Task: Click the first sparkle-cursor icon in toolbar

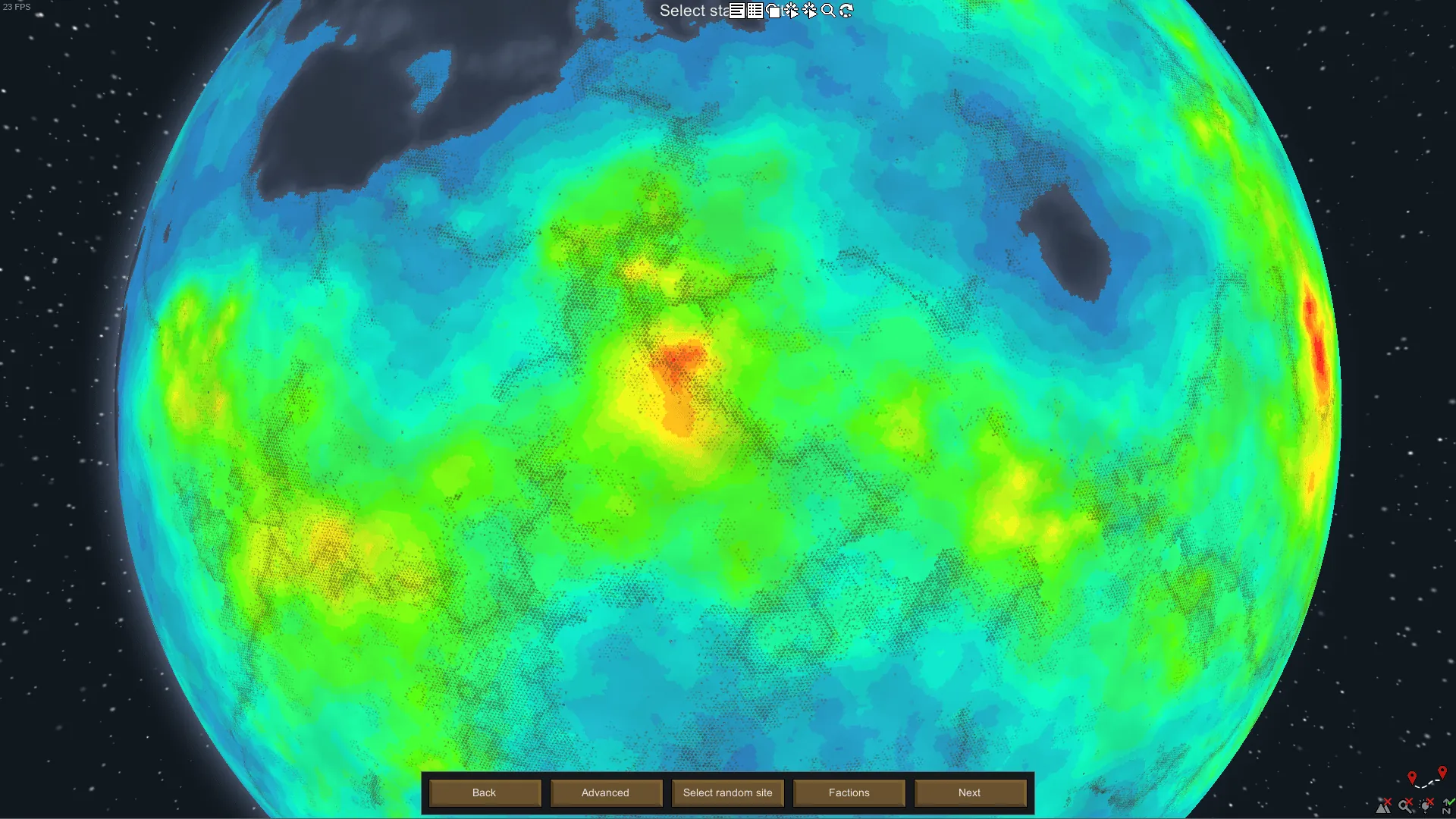Action: [792, 11]
